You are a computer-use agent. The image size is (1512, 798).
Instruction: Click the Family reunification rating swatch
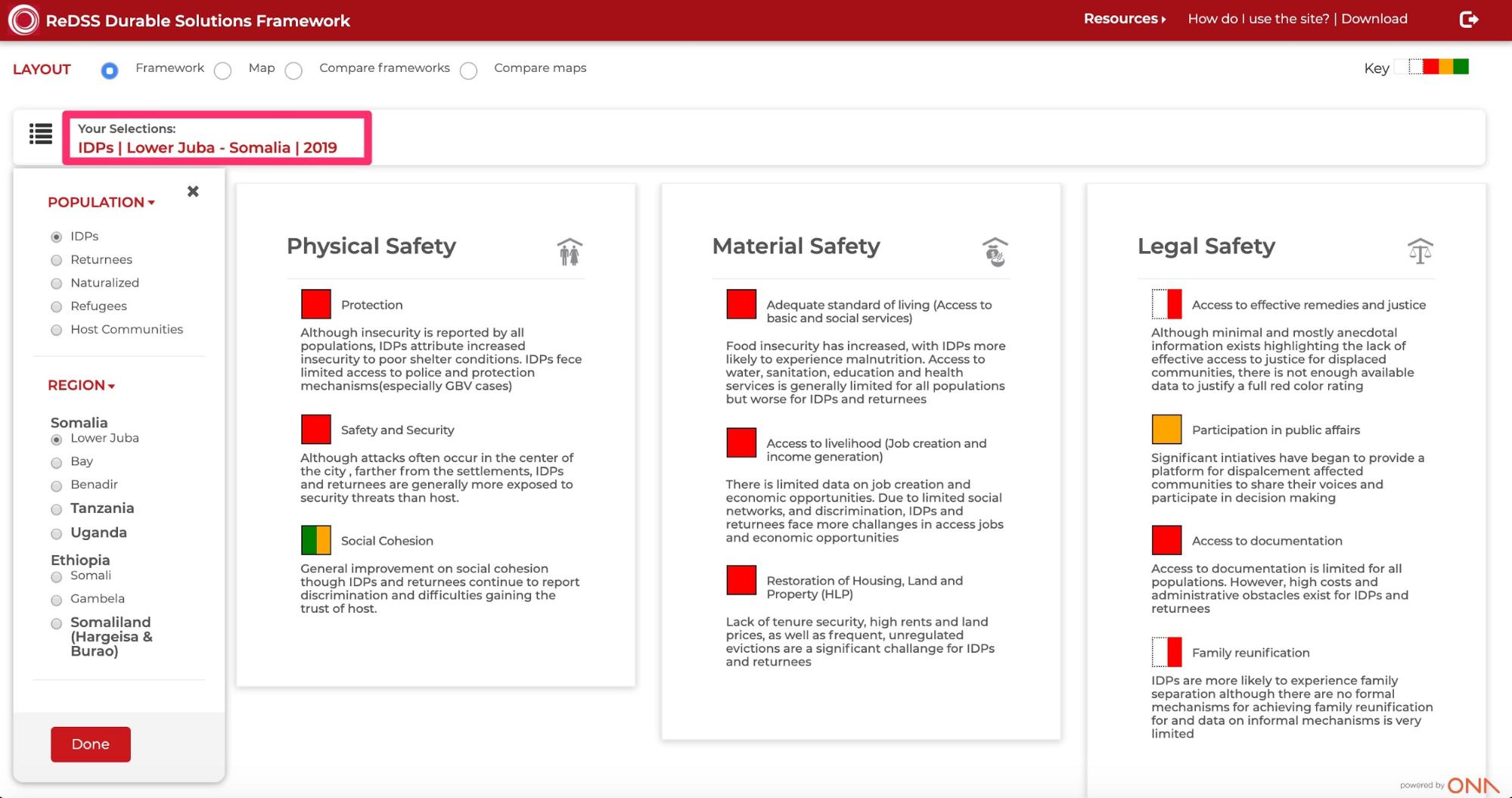[x=1166, y=652]
